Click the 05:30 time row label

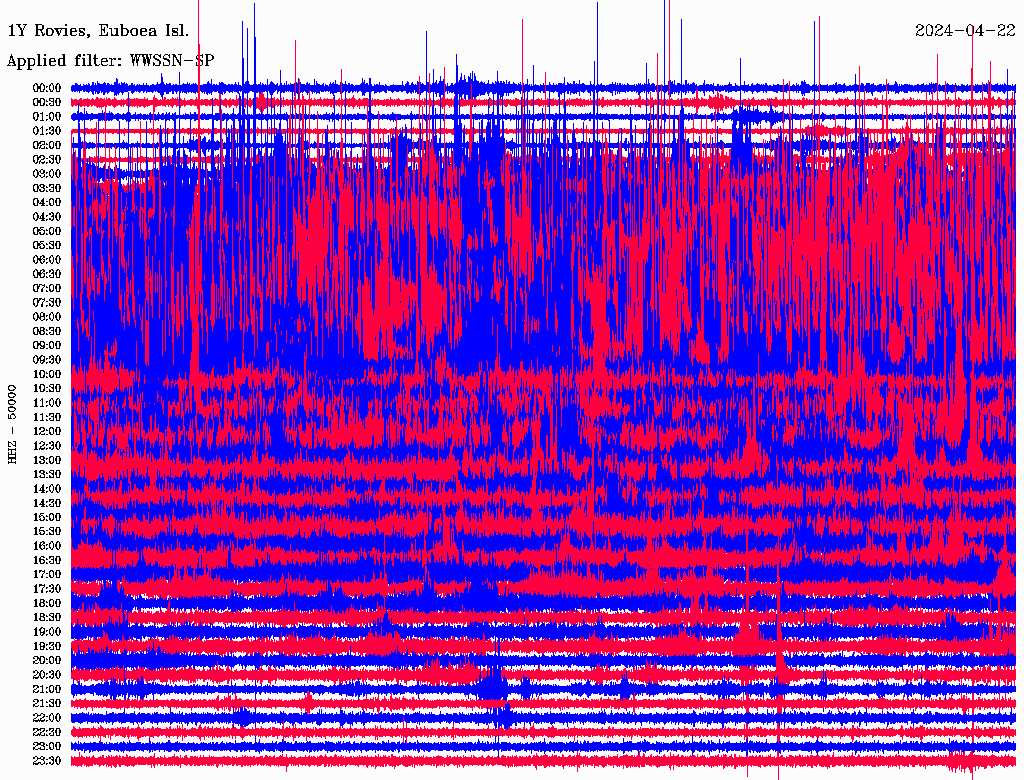click(47, 245)
